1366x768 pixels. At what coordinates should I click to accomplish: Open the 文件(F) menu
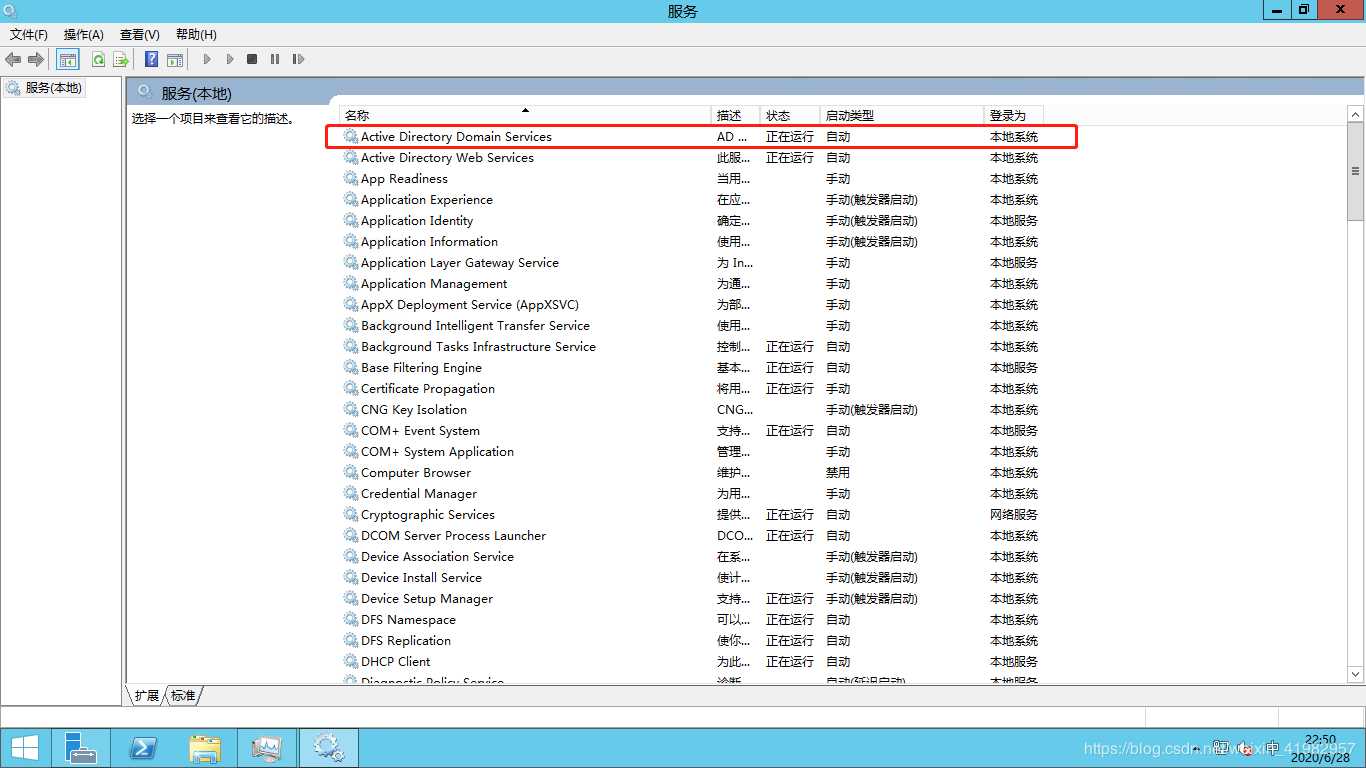(29, 35)
